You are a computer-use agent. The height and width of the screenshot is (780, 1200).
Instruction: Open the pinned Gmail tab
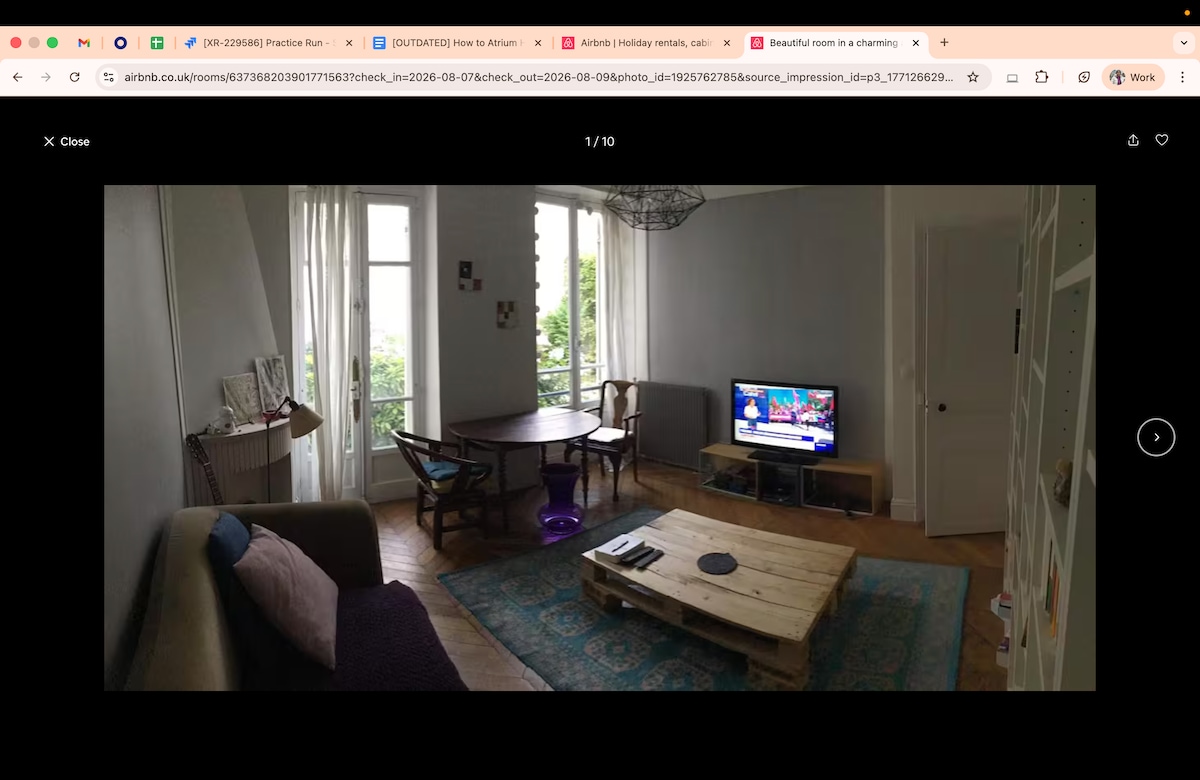click(x=84, y=43)
